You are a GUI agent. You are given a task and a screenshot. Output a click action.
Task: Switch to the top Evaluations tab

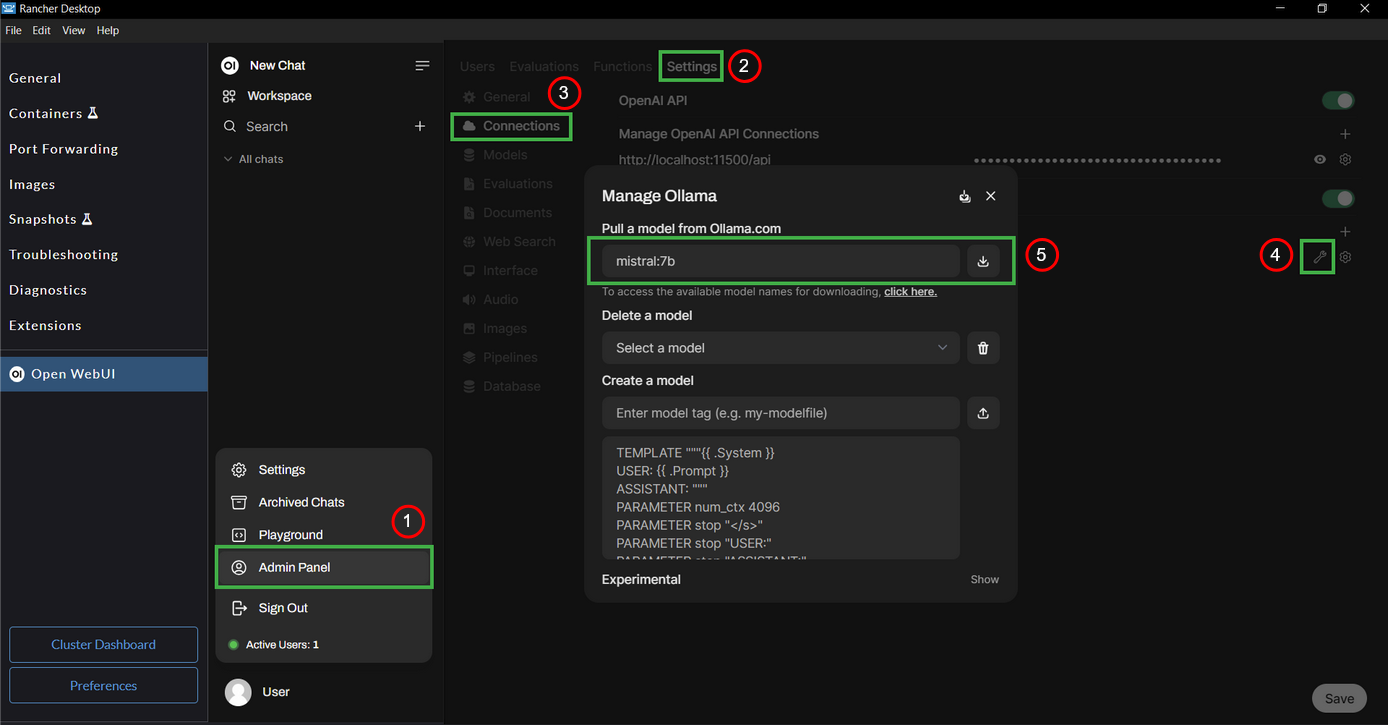tap(544, 66)
